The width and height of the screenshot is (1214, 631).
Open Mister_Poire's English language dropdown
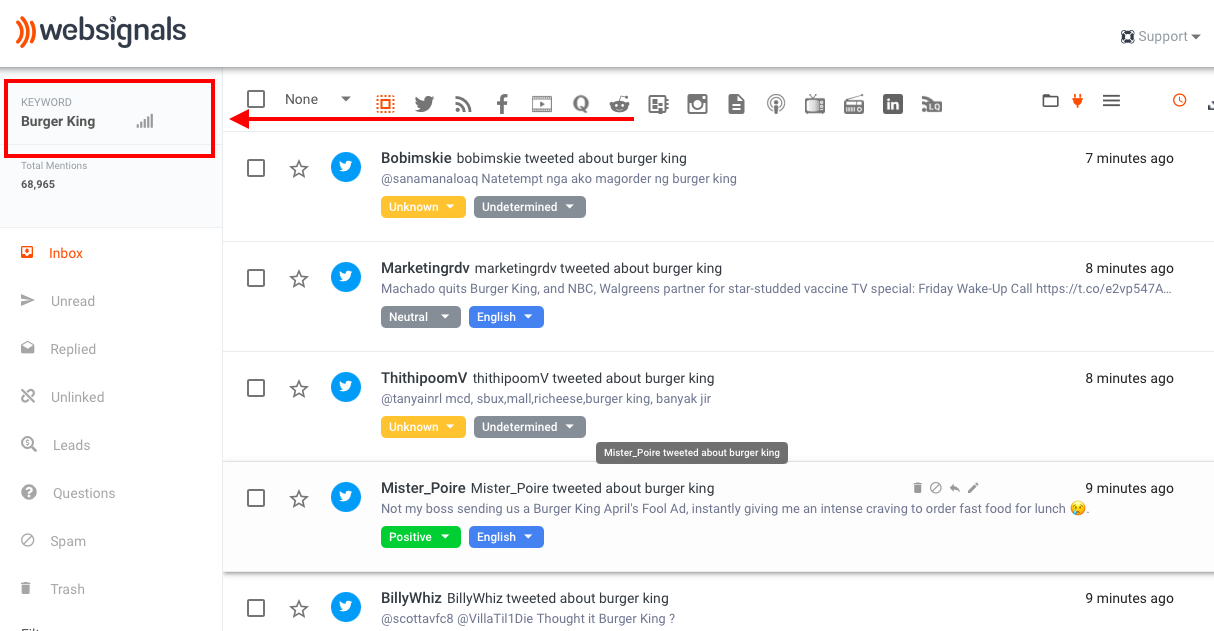click(506, 537)
